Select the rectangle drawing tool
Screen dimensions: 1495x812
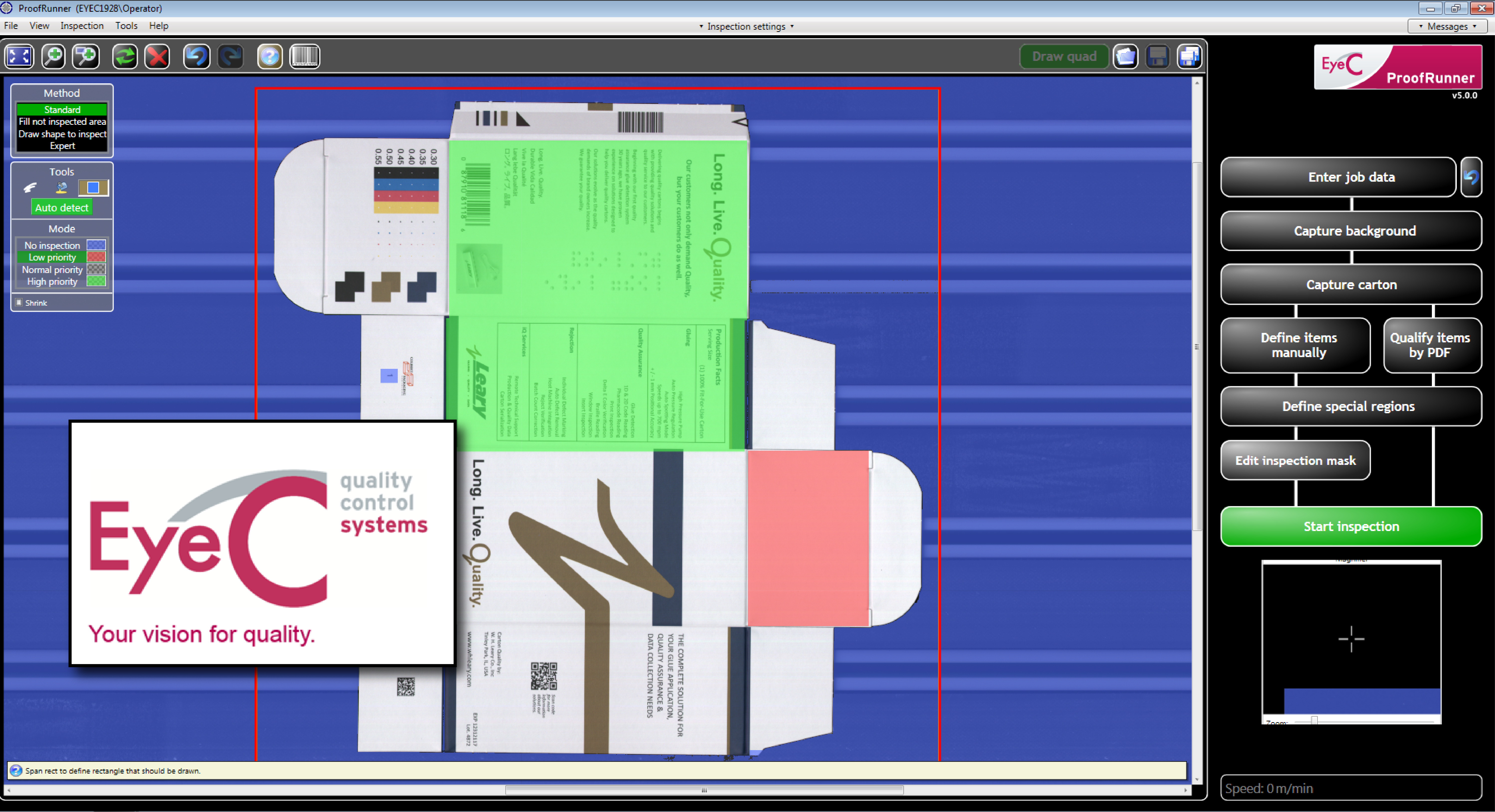click(93, 187)
